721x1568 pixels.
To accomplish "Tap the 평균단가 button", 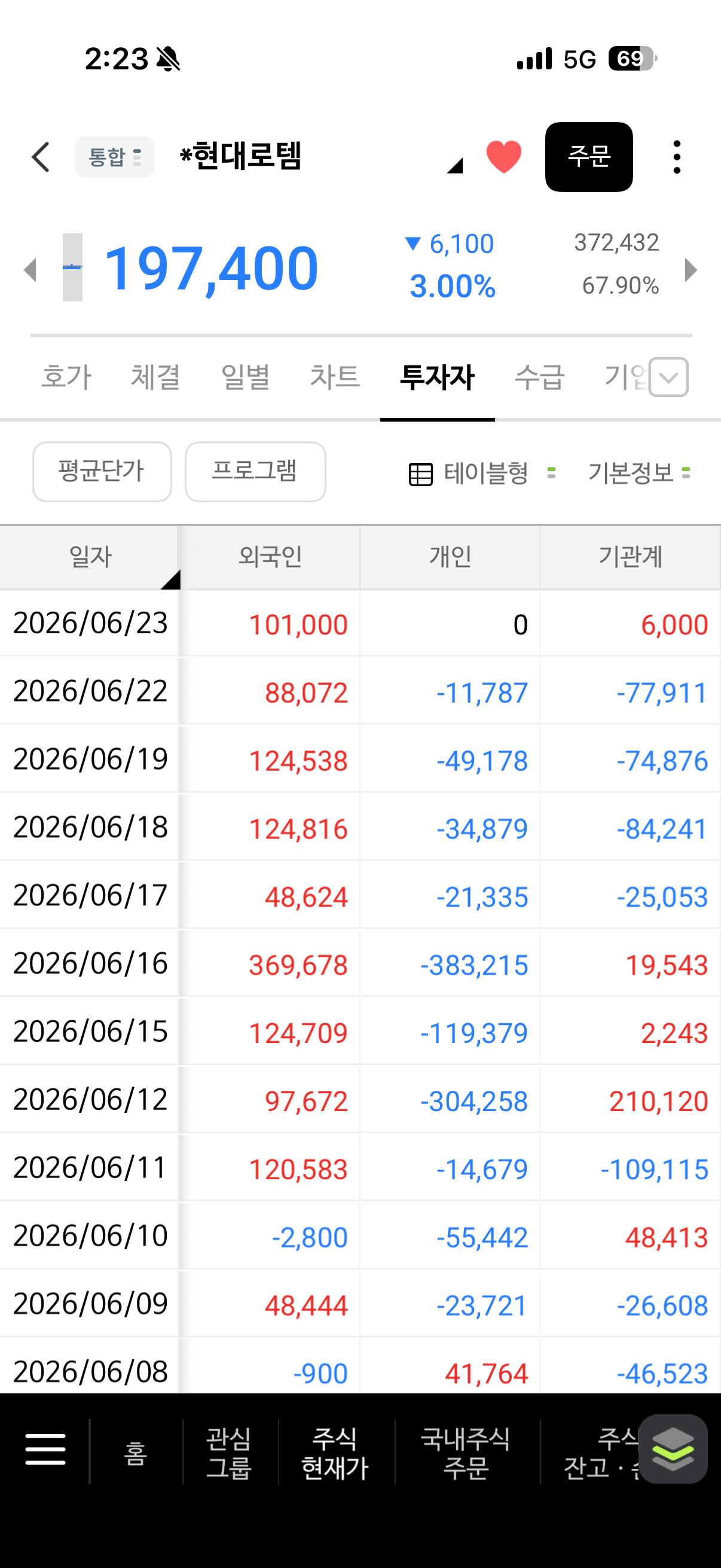I will point(102,472).
